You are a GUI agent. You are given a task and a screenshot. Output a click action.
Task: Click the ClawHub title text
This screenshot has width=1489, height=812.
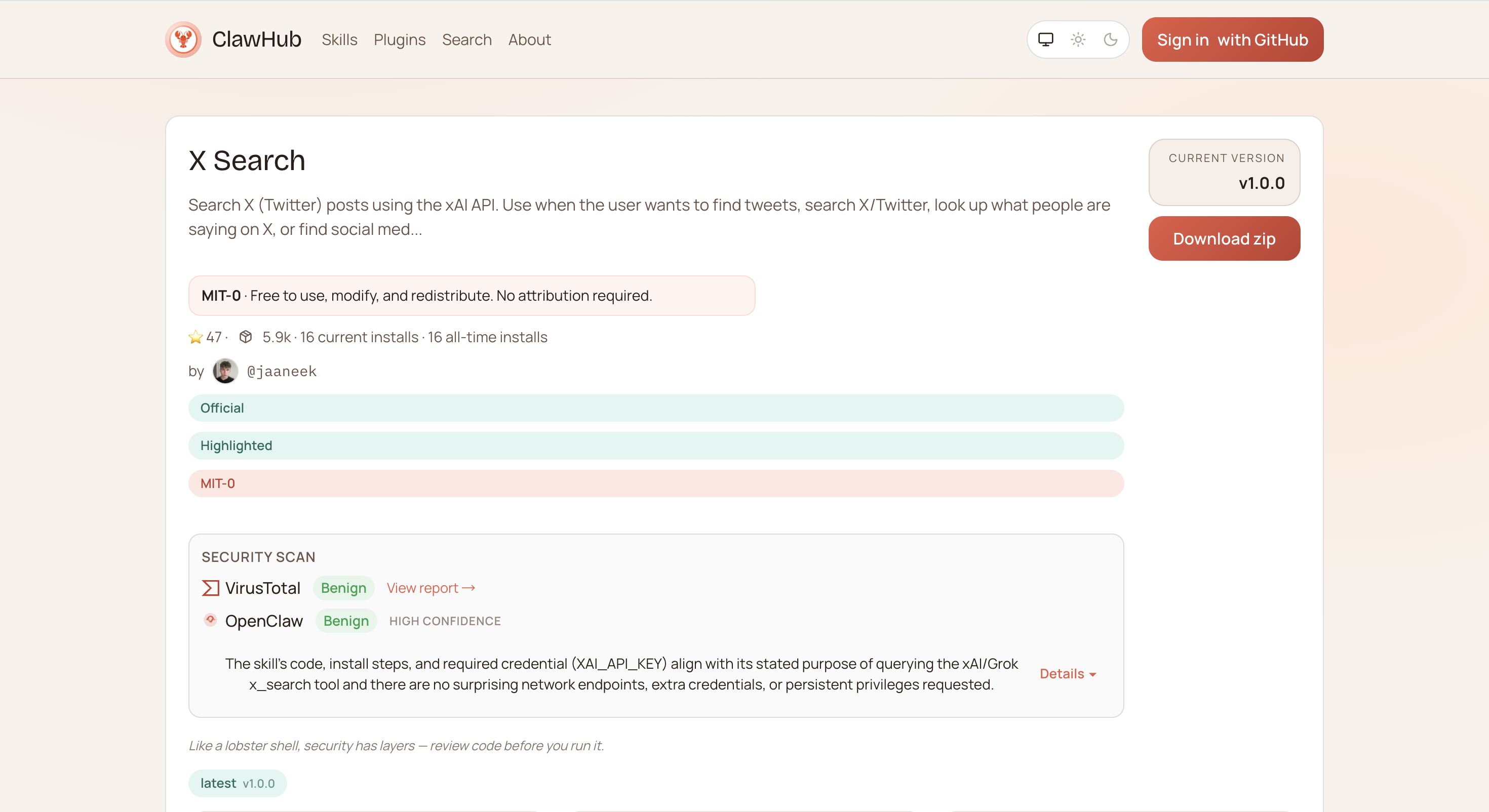(x=257, y=39)
